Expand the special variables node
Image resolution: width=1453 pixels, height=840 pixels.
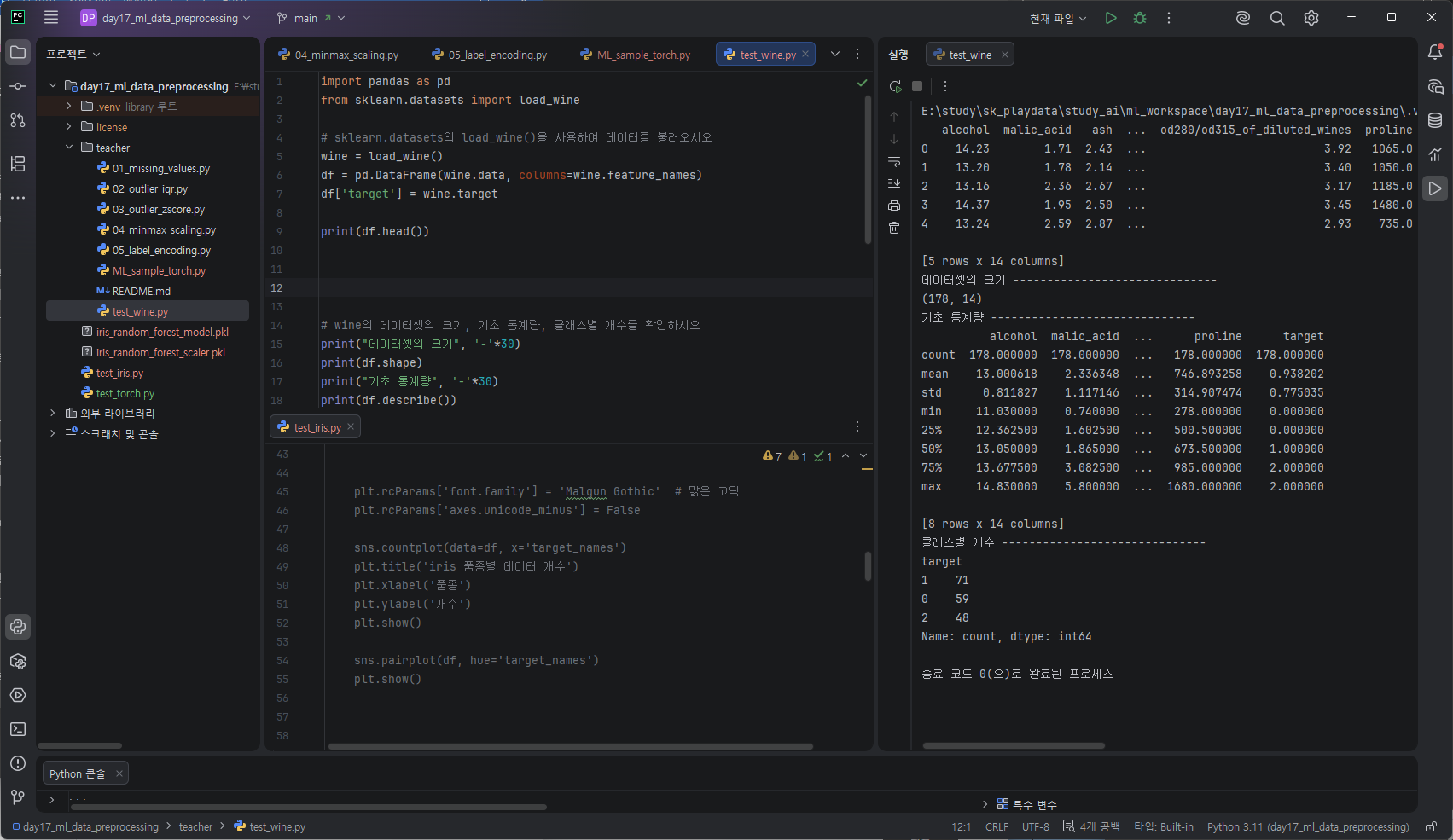tap(985, 804)
